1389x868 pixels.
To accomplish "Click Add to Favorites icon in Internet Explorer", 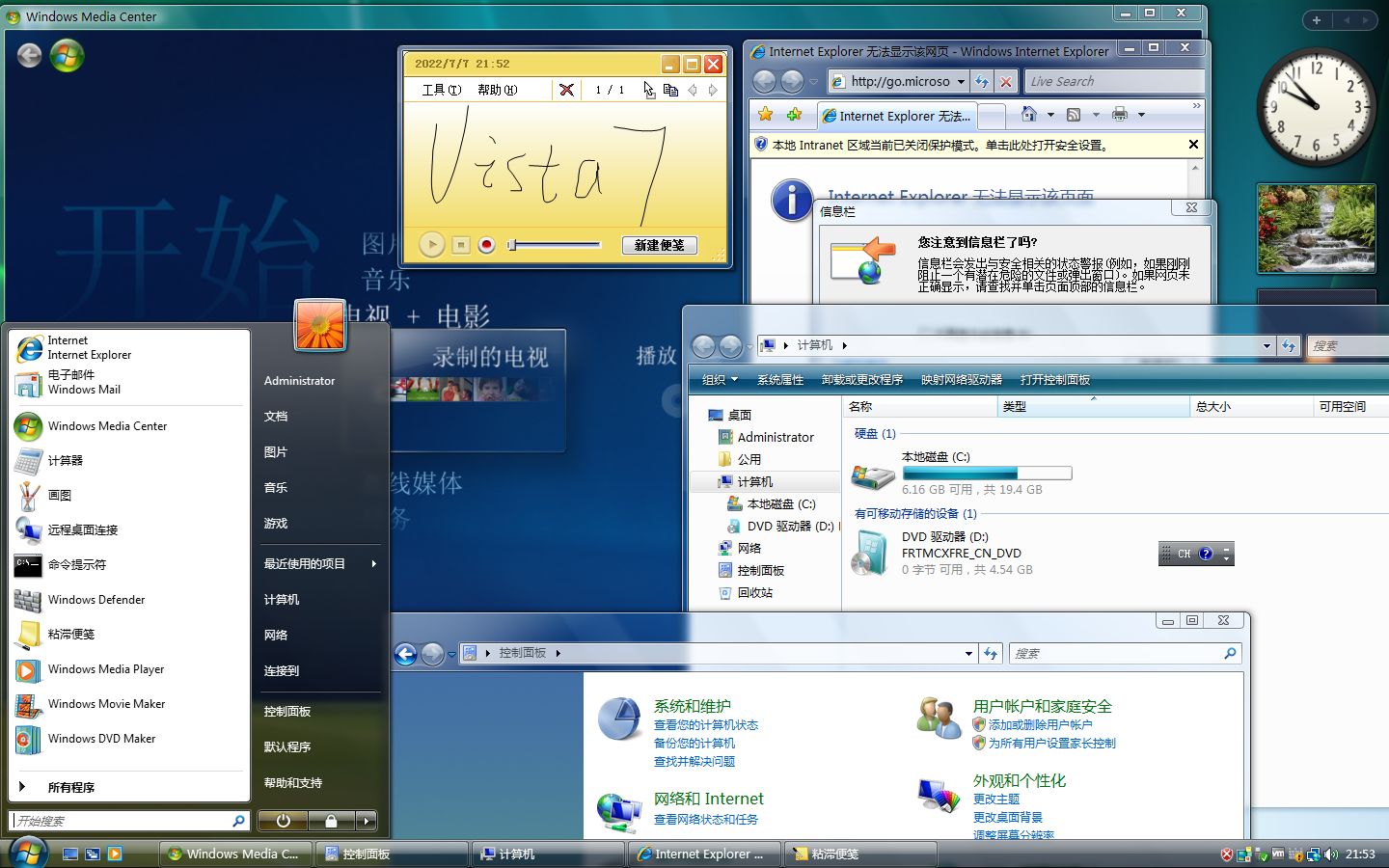I will [794, 115].
